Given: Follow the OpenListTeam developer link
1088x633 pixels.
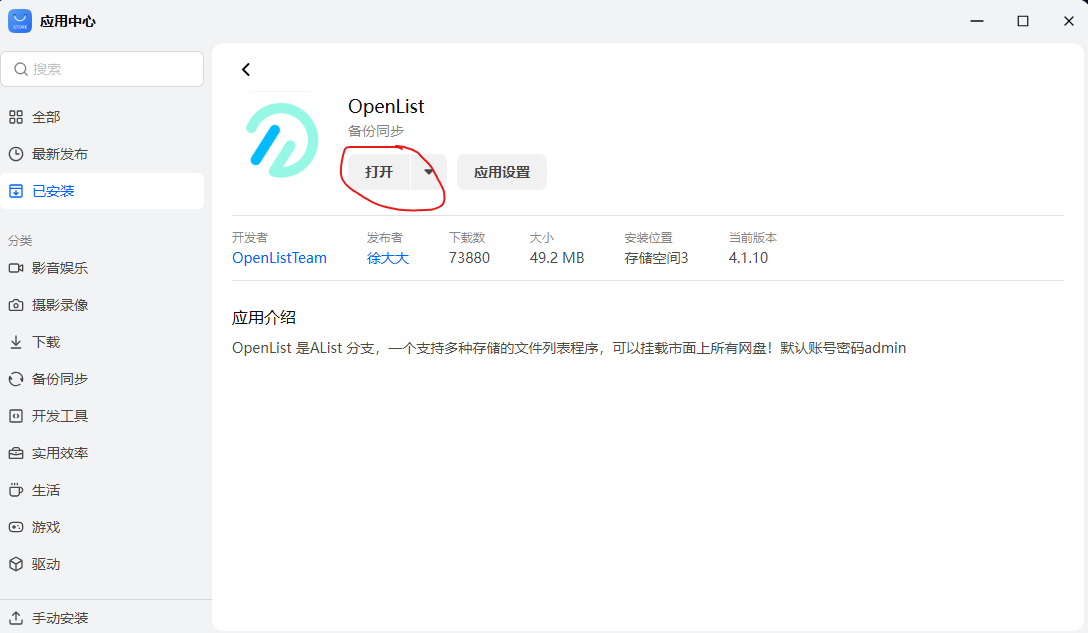Looking at the screenshot, I should 279,258.
